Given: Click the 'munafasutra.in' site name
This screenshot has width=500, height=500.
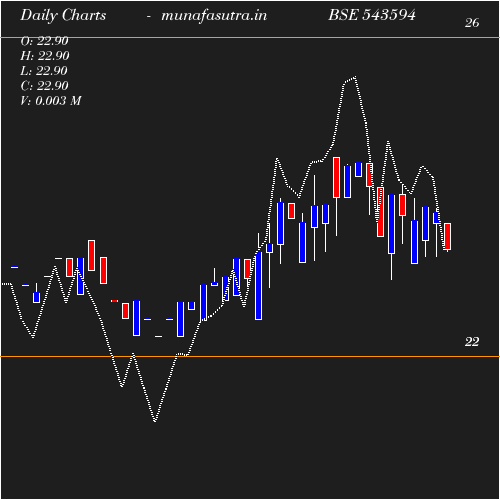Looking at the screenshot, I should click(214, 16).
